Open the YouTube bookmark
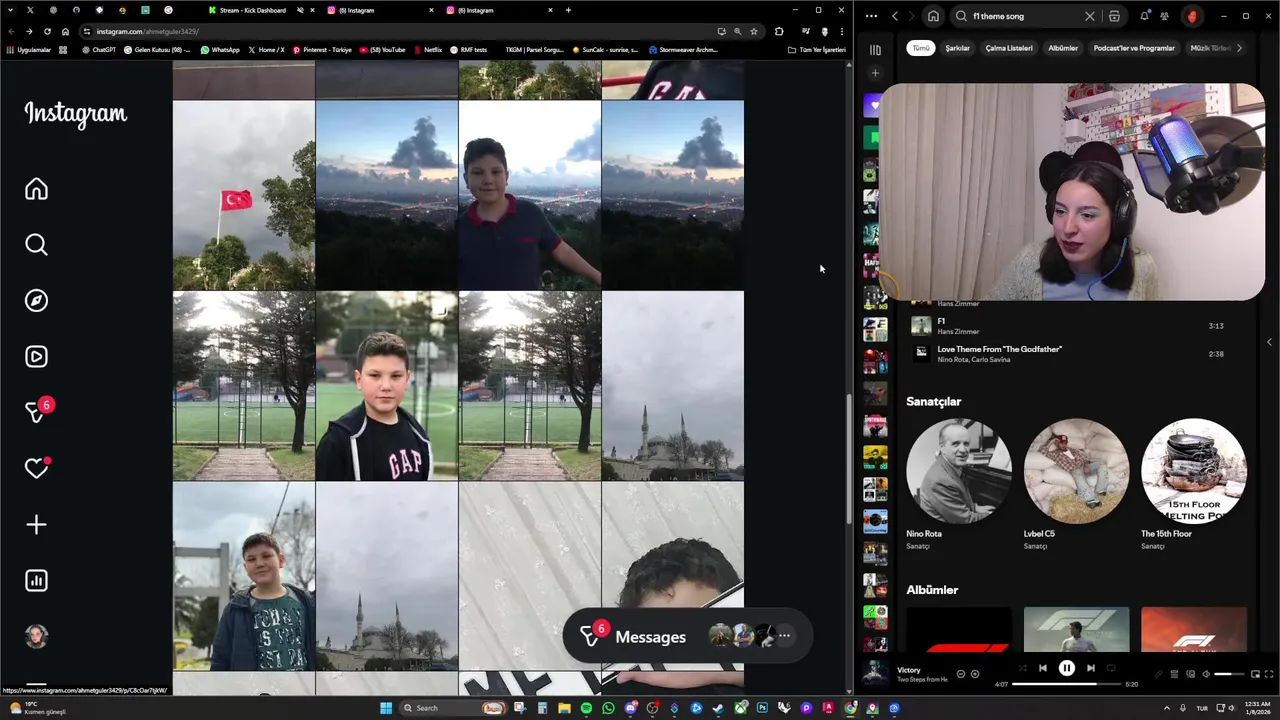This screenshot has width=1280, height=720. (x=383, y=49)
